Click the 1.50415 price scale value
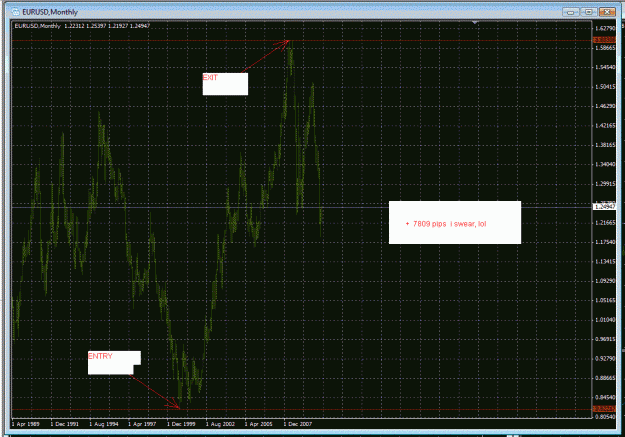The width and height of the screenshot is (625, 437). point(605,87)
